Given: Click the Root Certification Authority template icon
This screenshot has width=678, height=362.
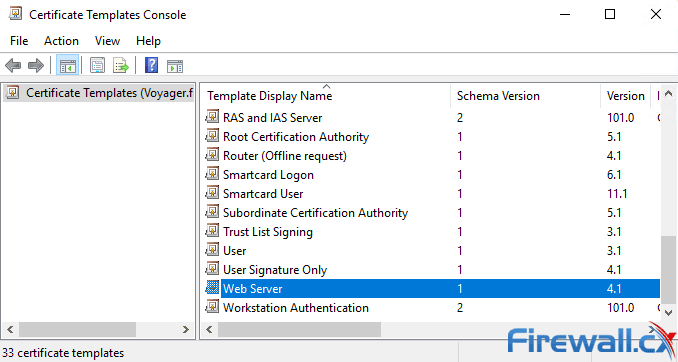Looking at the screenshot, I should point(212,136).
